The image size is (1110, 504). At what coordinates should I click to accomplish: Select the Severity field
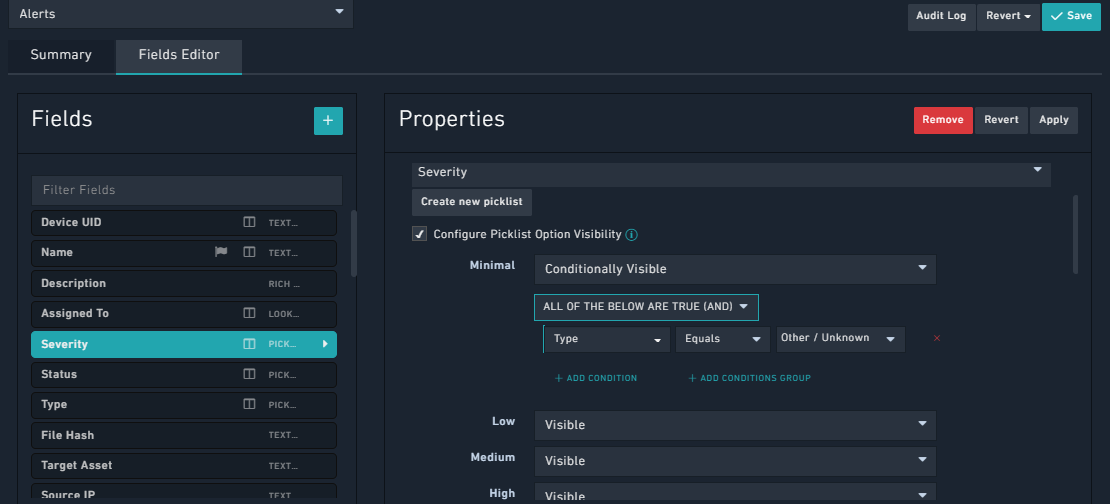(x=184, y=344)
